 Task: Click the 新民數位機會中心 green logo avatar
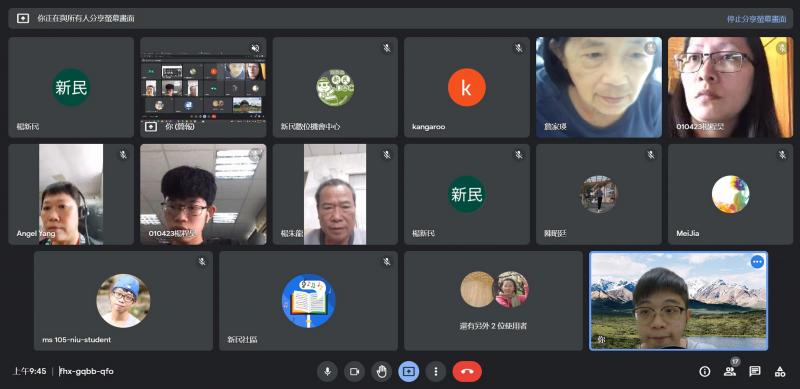click(335, 87)
